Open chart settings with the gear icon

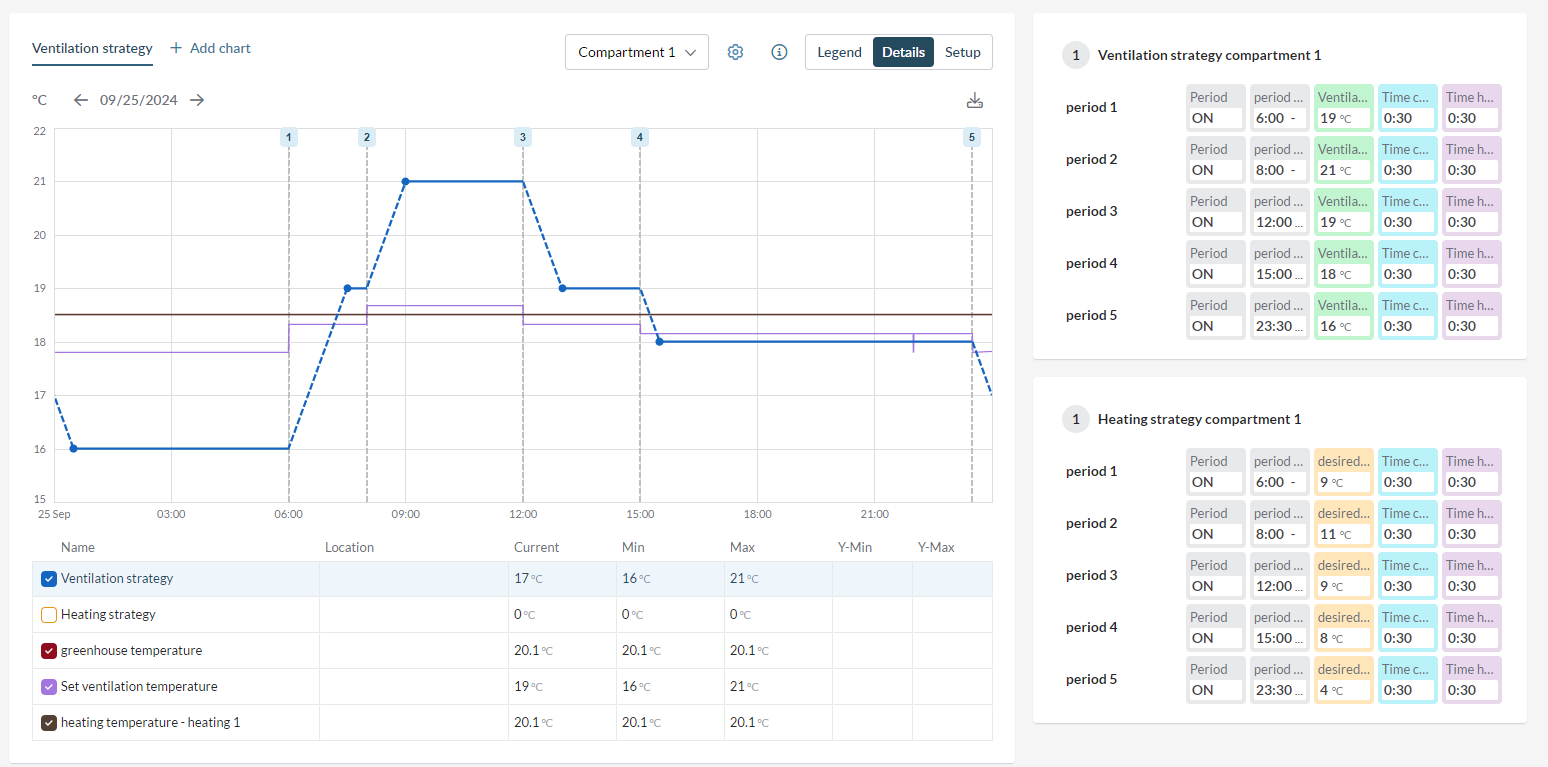[x=735, y=51]
